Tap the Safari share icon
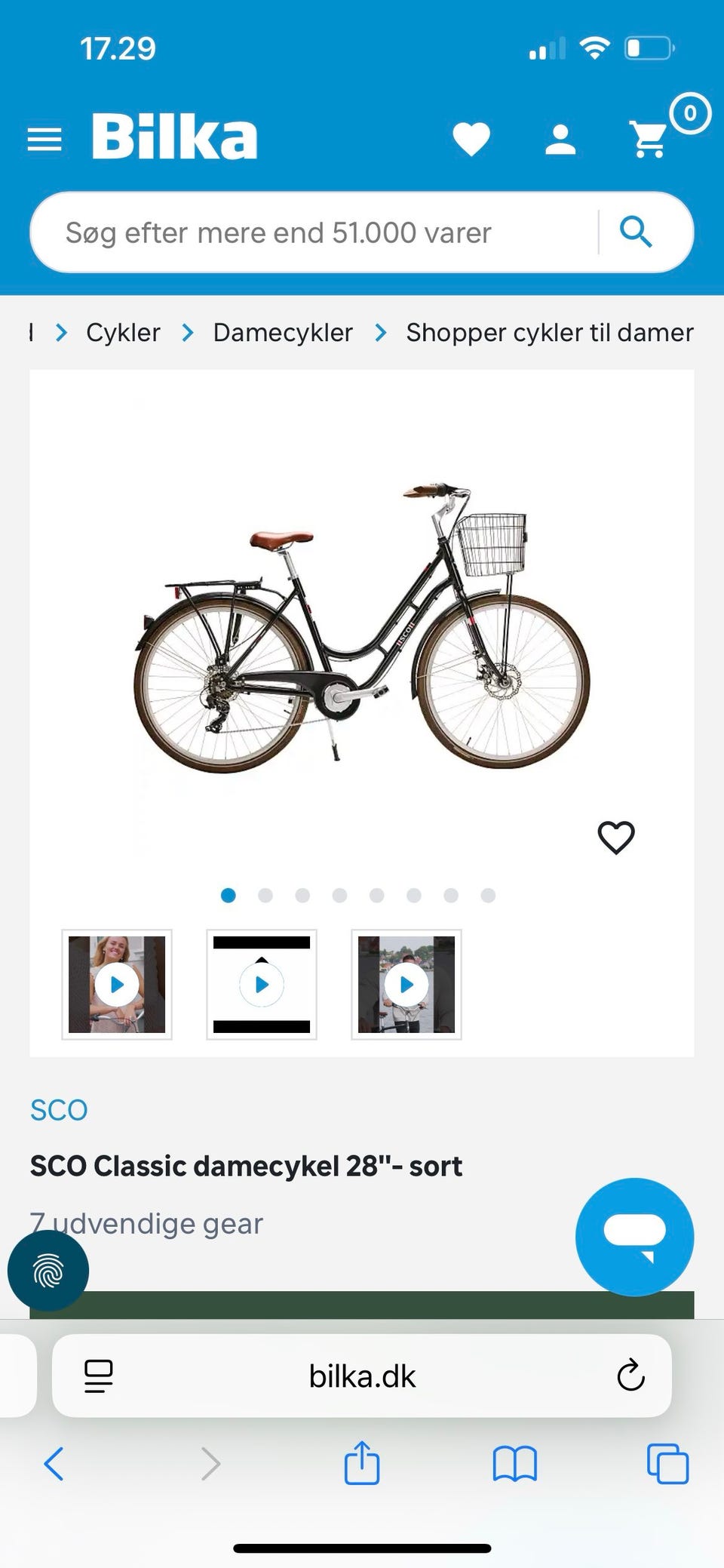The image size is (724, 1568). (x=362, y=1462)
